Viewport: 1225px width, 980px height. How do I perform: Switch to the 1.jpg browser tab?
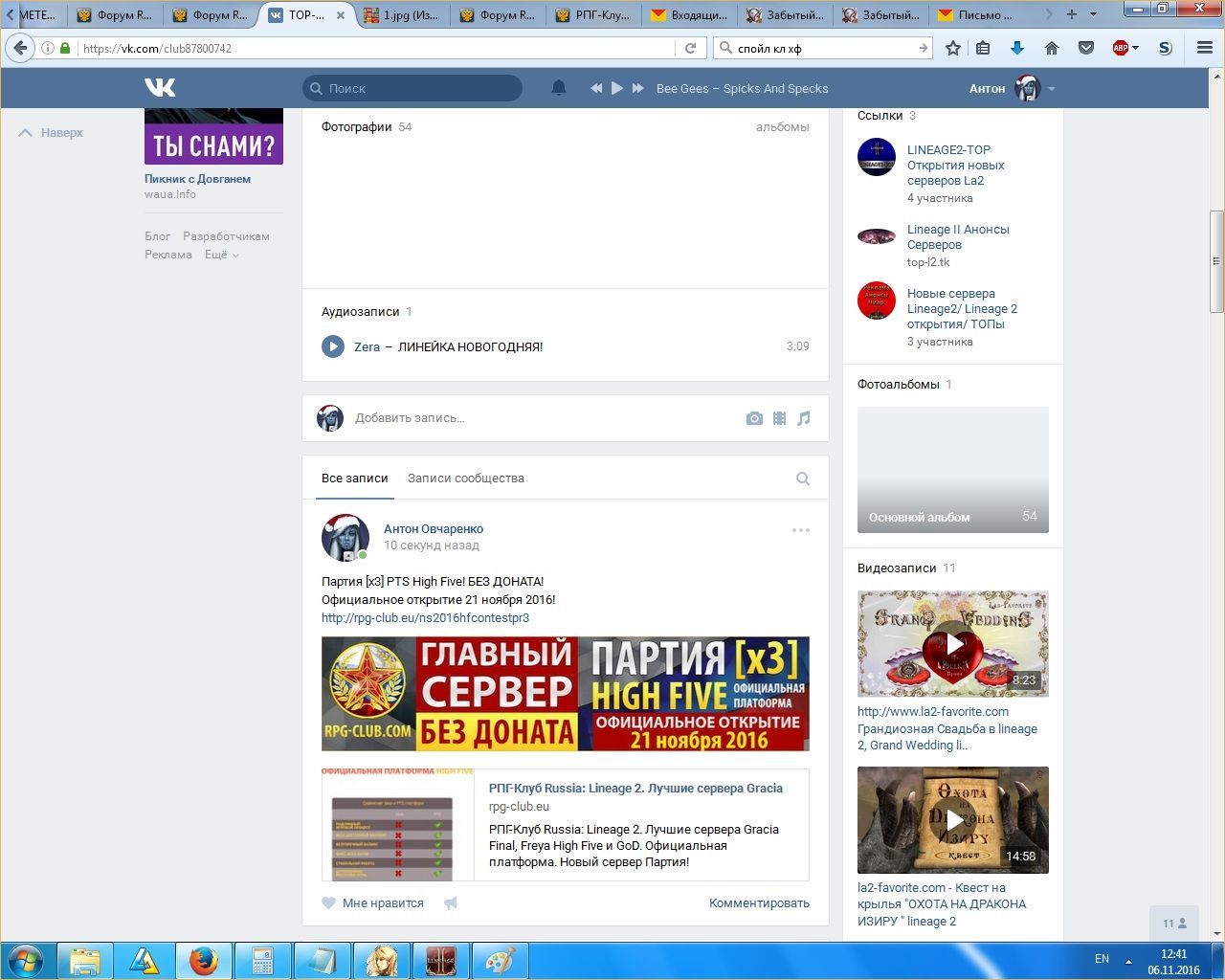[403, 14]
